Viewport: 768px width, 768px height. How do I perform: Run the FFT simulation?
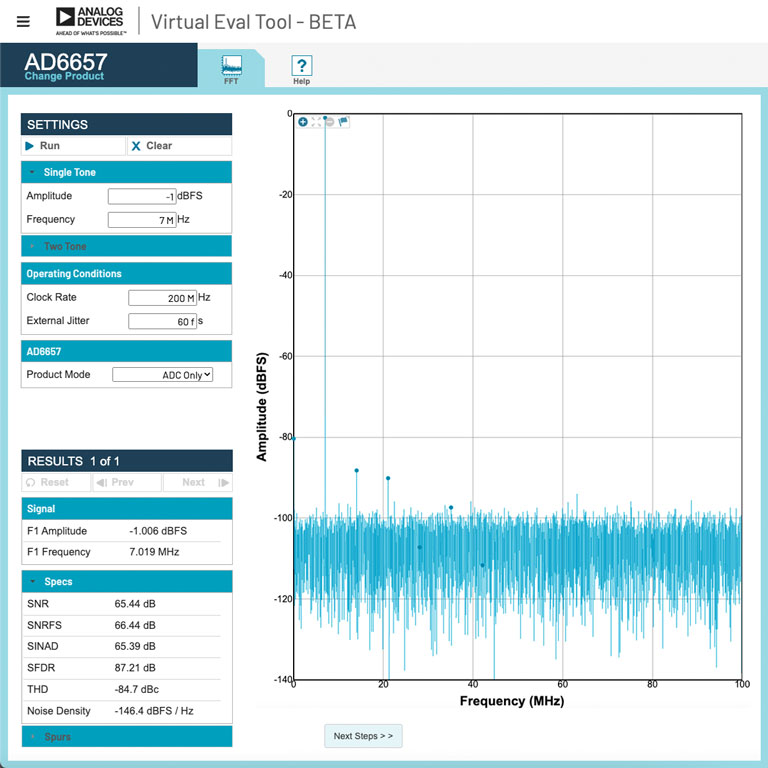[73, 146]
